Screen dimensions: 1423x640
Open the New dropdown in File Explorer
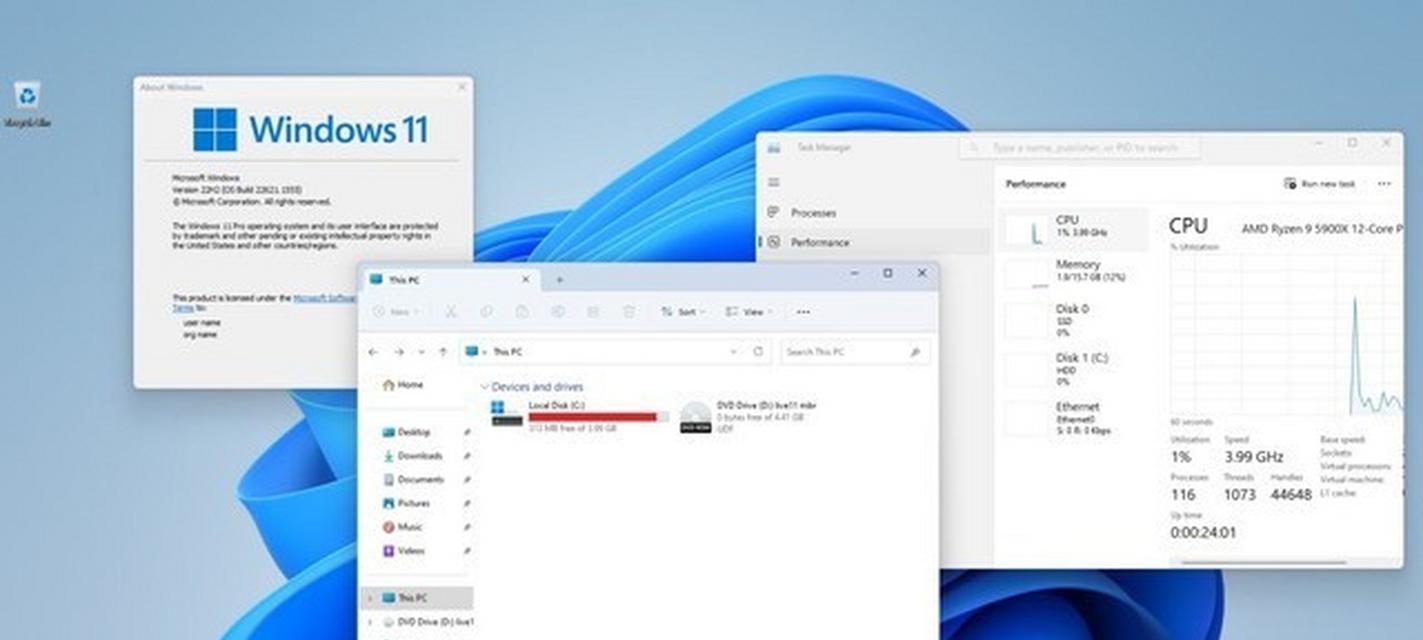click(397, 312)
